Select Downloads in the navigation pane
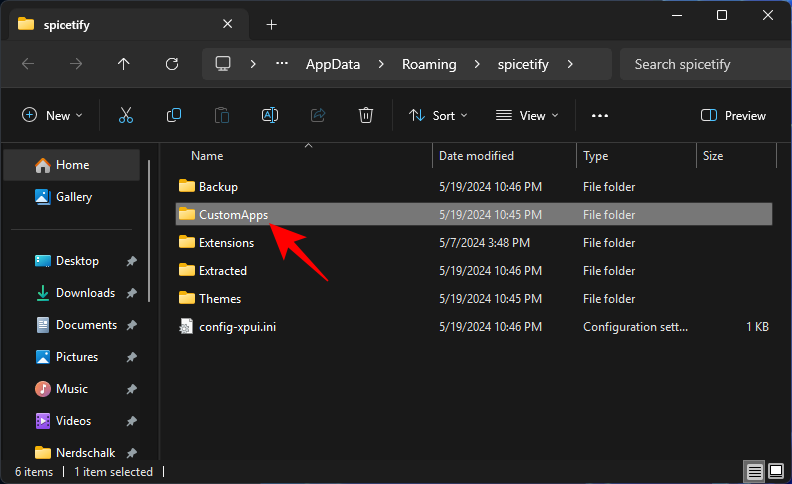 pyautogui.click(x=85, y=293)
